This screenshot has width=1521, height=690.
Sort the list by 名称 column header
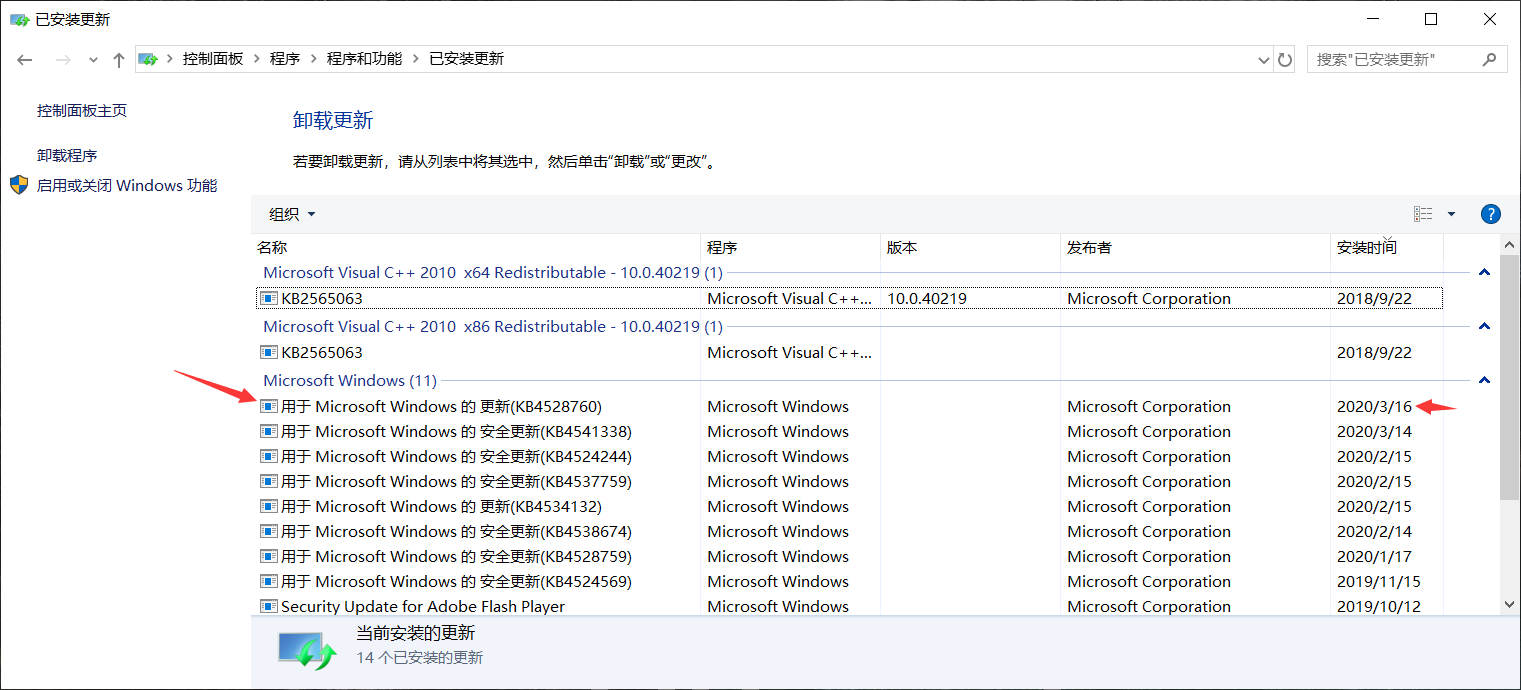tap(476, 247)
